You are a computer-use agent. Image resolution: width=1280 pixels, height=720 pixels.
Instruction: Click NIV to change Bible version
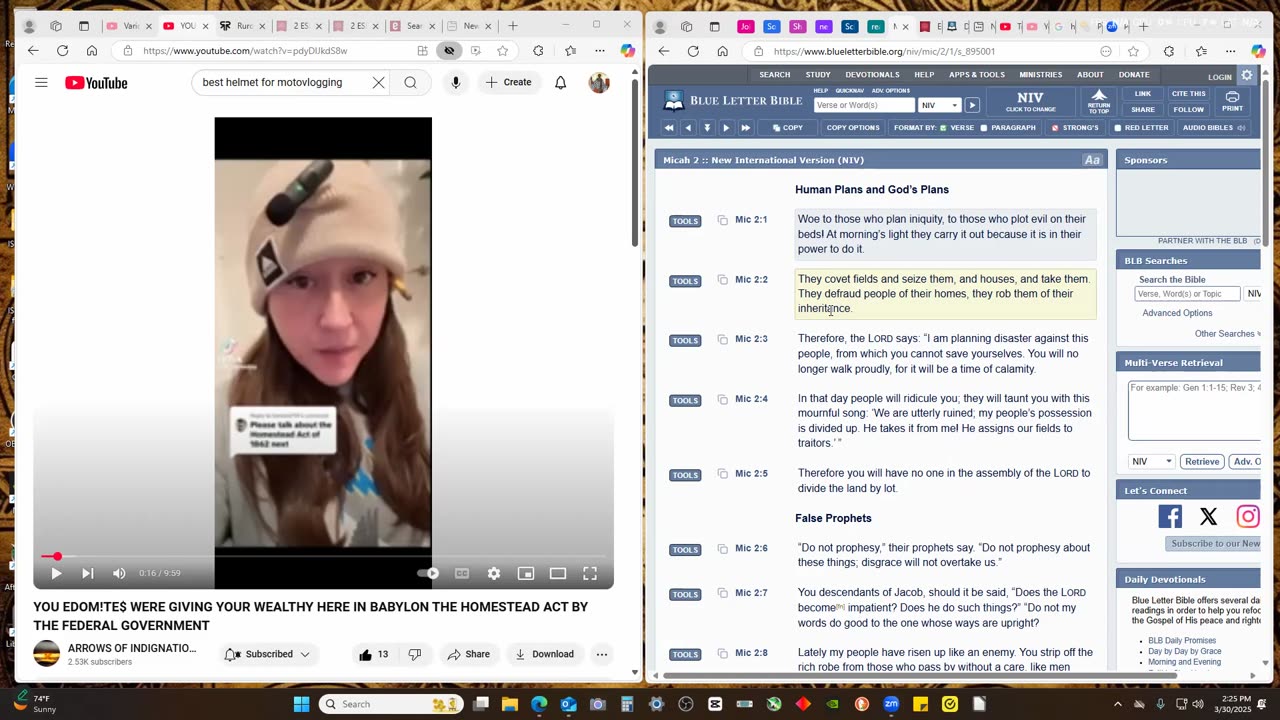coord(1030,102)
